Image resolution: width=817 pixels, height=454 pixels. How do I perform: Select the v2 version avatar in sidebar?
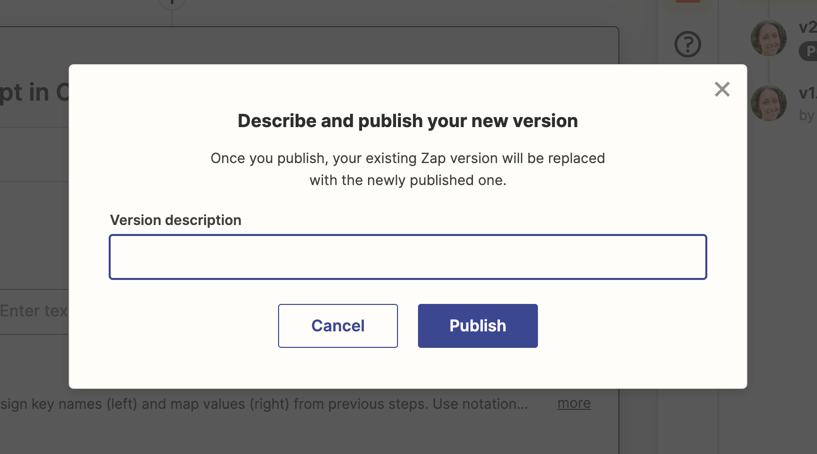pyautogui.click(x=768, y=38)
